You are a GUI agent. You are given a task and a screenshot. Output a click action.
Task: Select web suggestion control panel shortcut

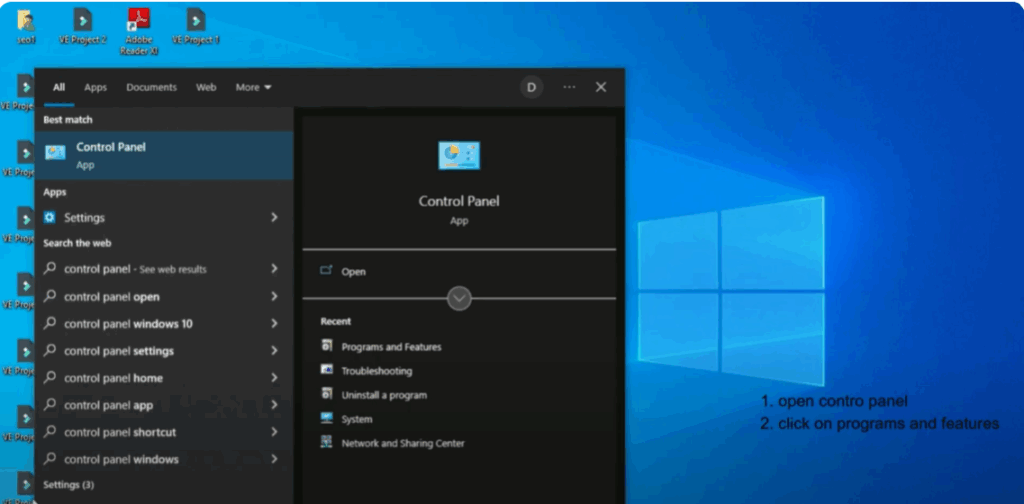point(120,432)
